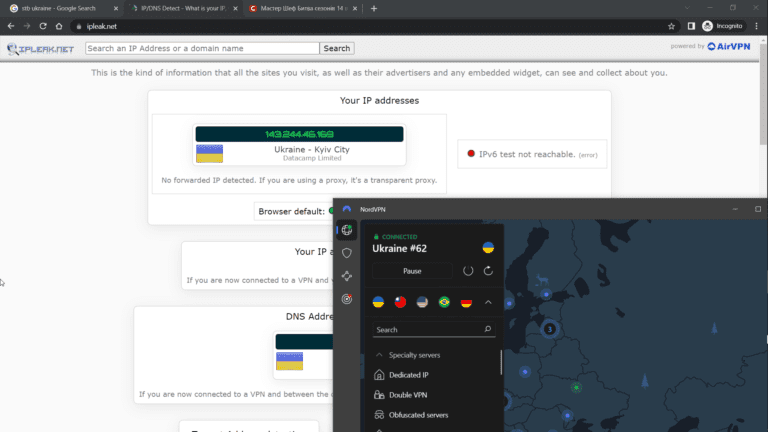Collapse the recent servers flag row
Screen dimensions: 768x432
(x=488, y=302)
